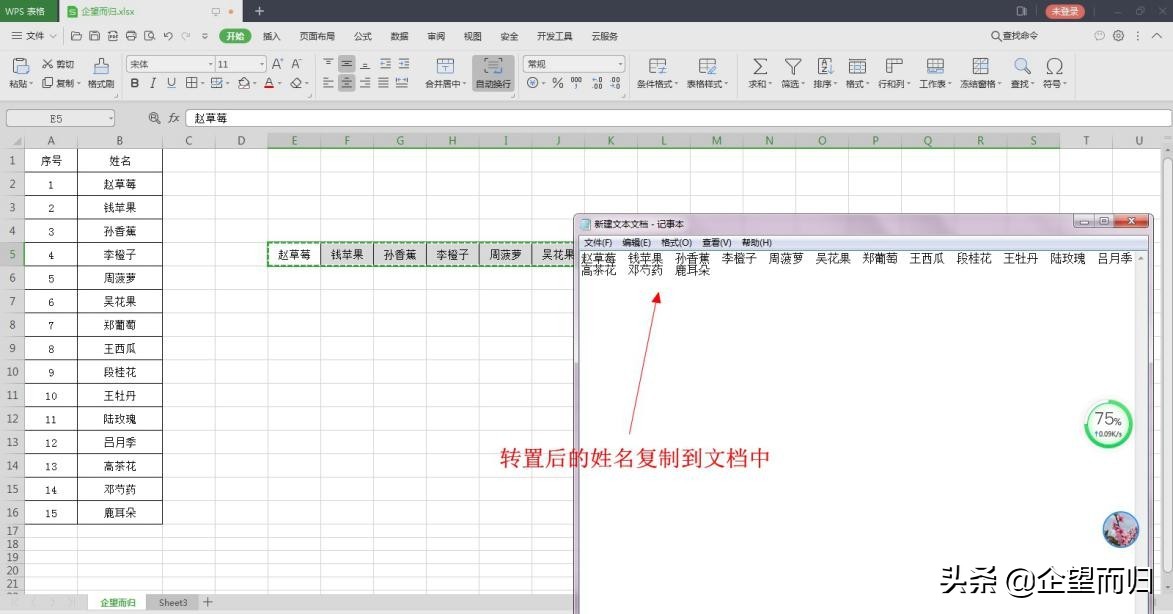This screenshot has width=1173, height=614.
Task: Open the font name dropdown (宋体)
Action: pos(210,64)
